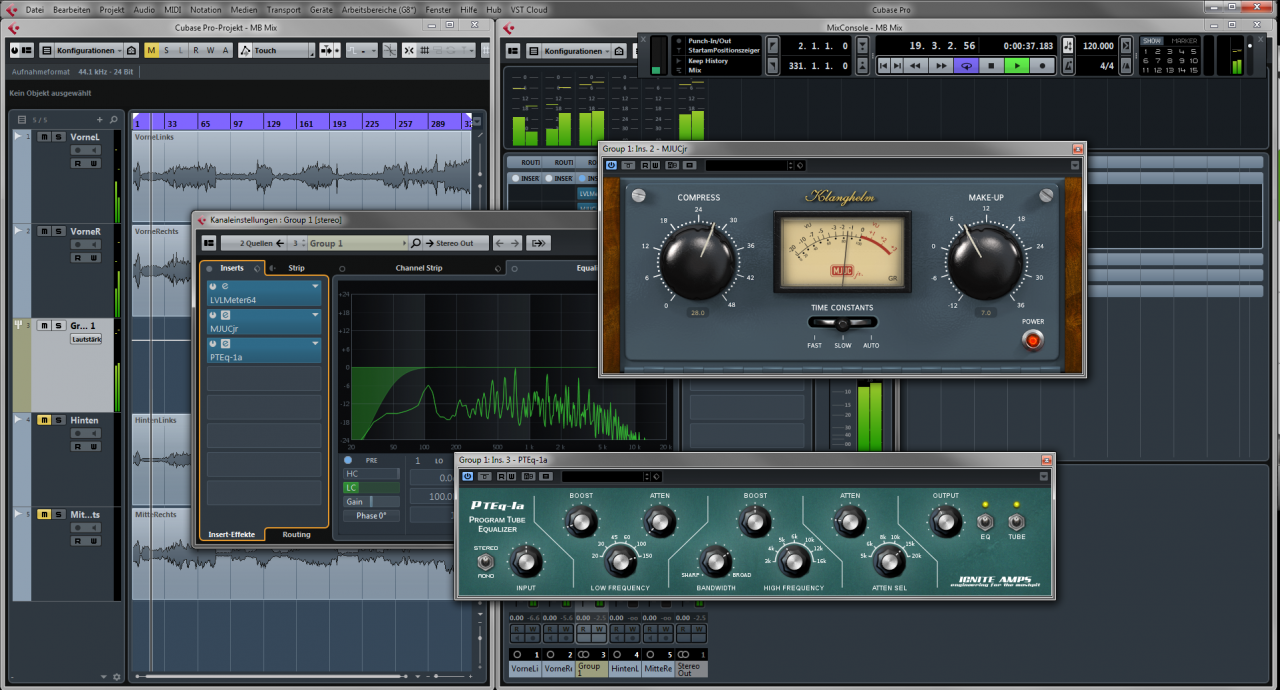1280x690 pixels.
Task: Go to next channel arrow in Kanaleinstellungen
Action: coord(513,243)
